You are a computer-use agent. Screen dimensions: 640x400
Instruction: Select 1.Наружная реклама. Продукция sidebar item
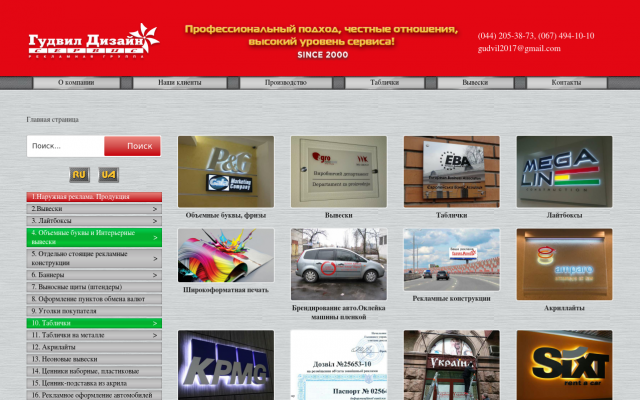[94, 197]
